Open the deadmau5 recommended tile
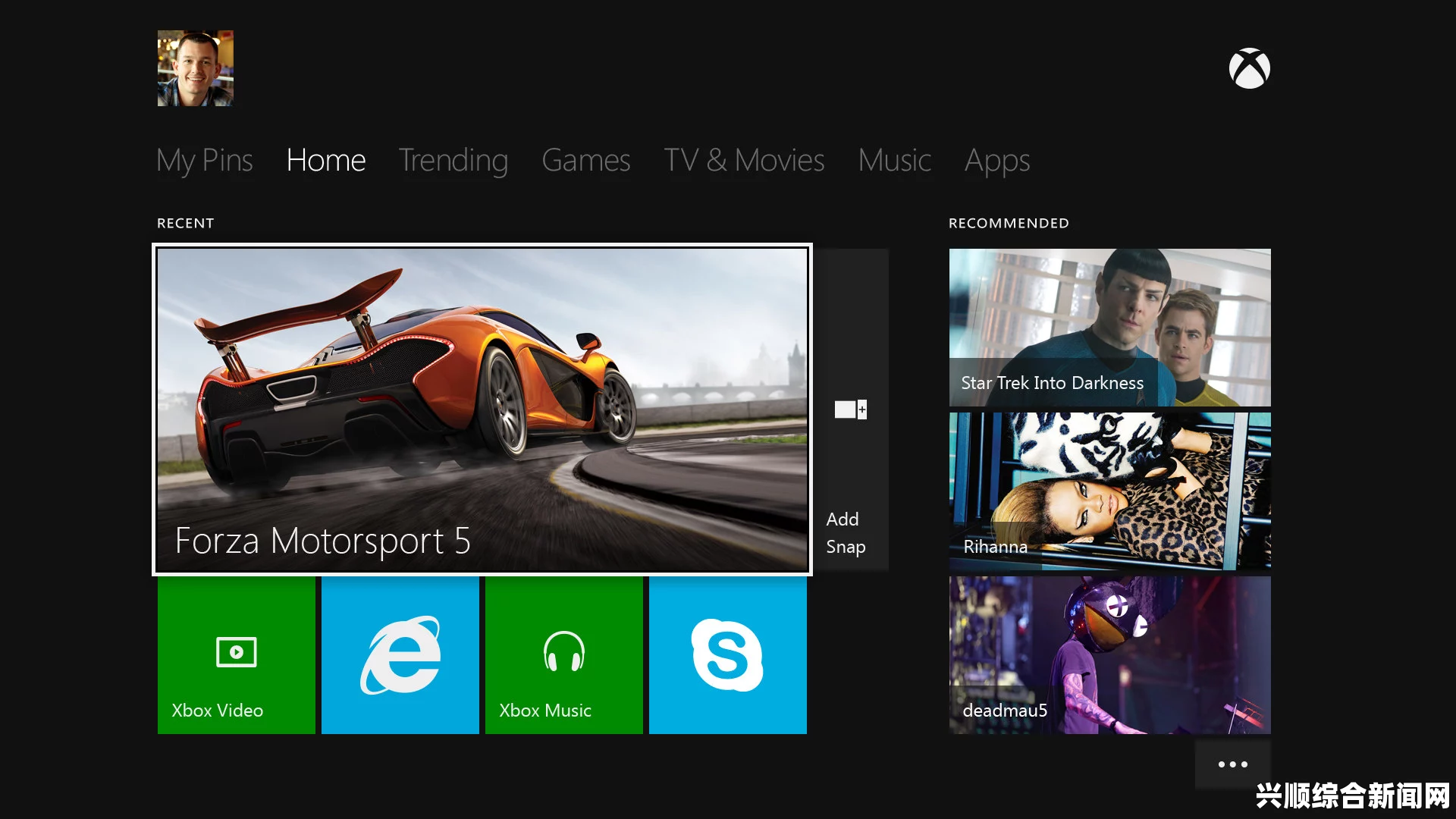 pos(1110,655)
